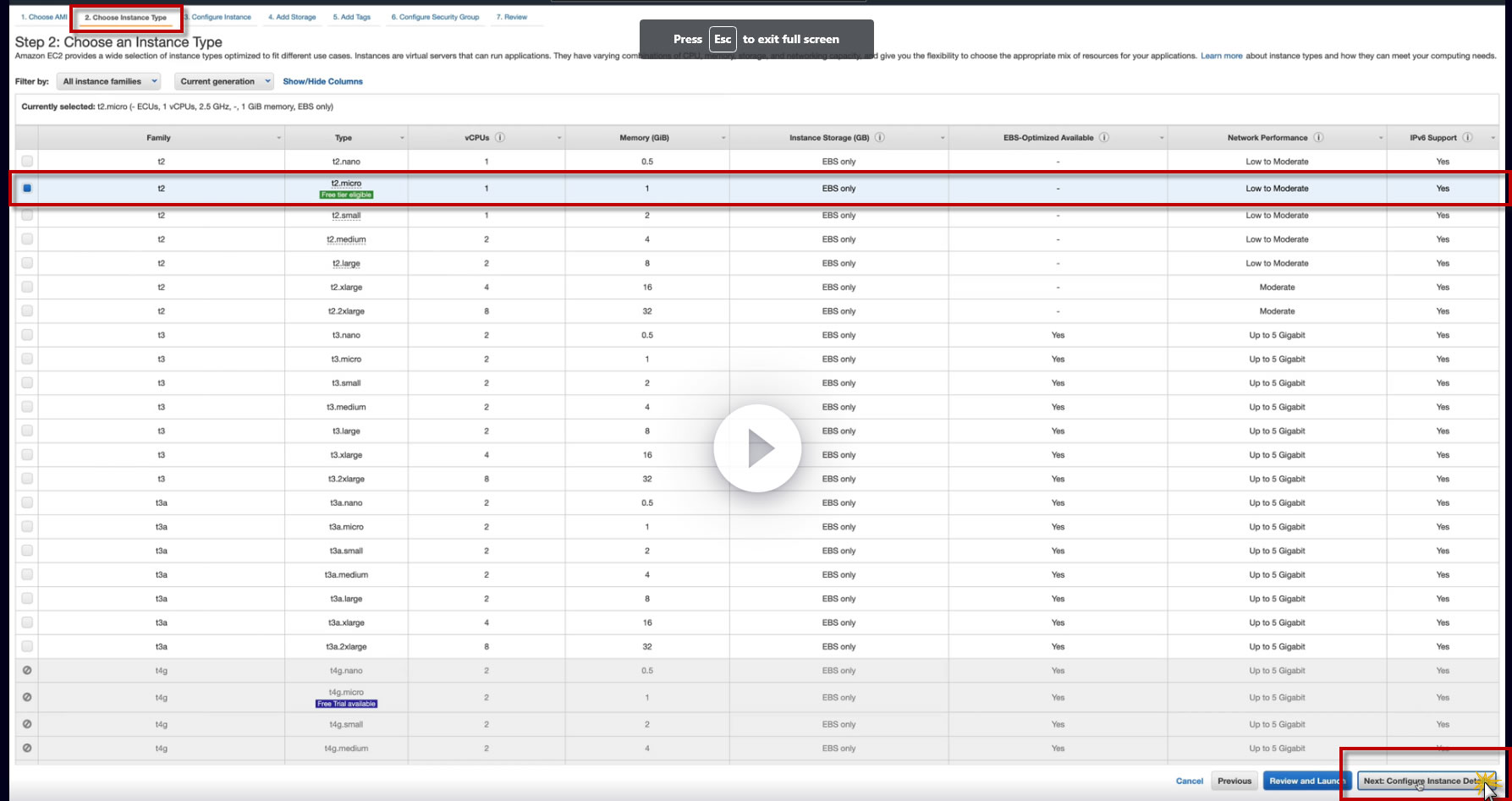This screenshot has height=801, width=1512.
Task: Open the Family column sort arrow
Action: coord(278,138)
